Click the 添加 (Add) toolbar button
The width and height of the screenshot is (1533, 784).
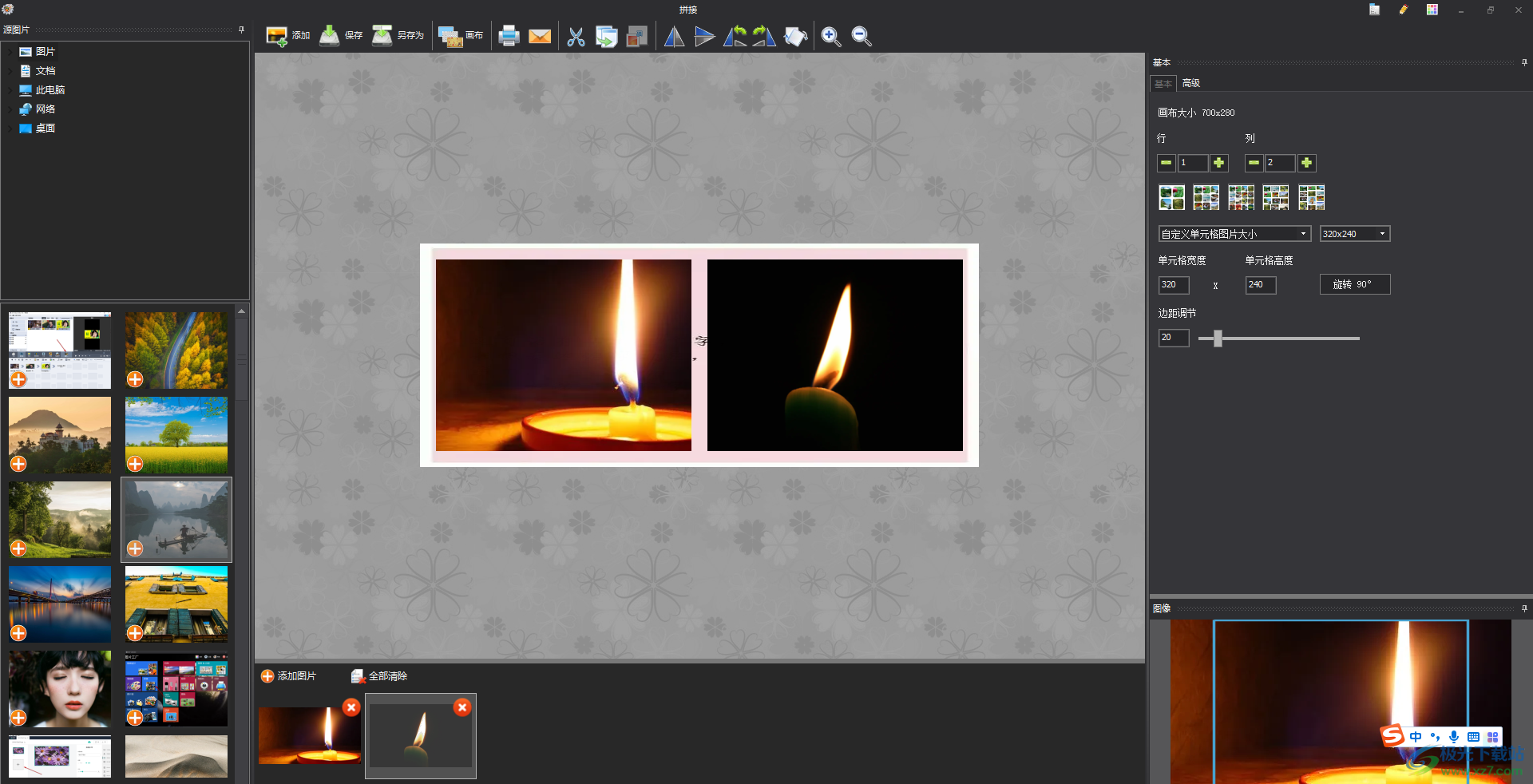(x=287, y=36)
